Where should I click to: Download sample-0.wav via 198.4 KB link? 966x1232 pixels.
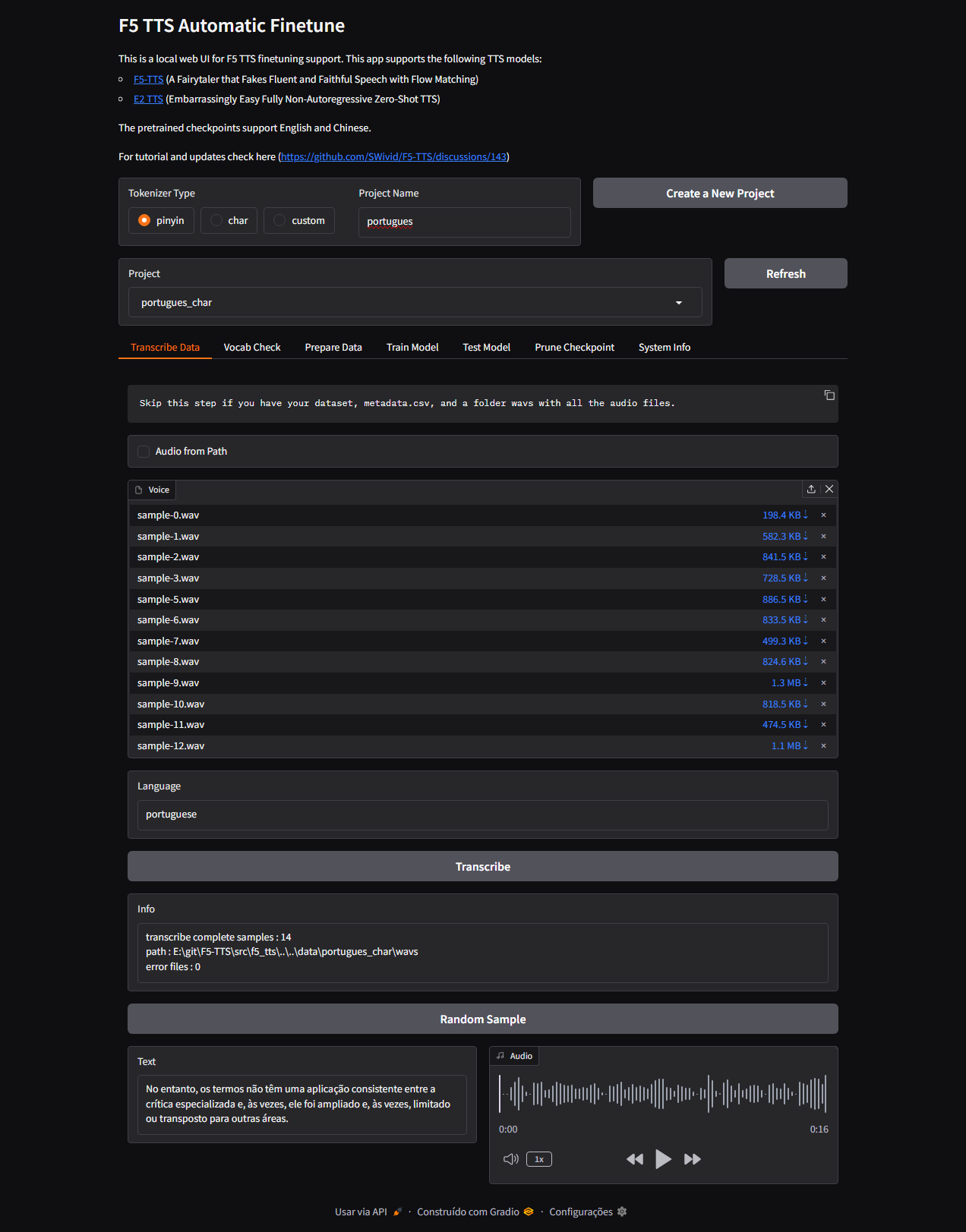(785, 515)
